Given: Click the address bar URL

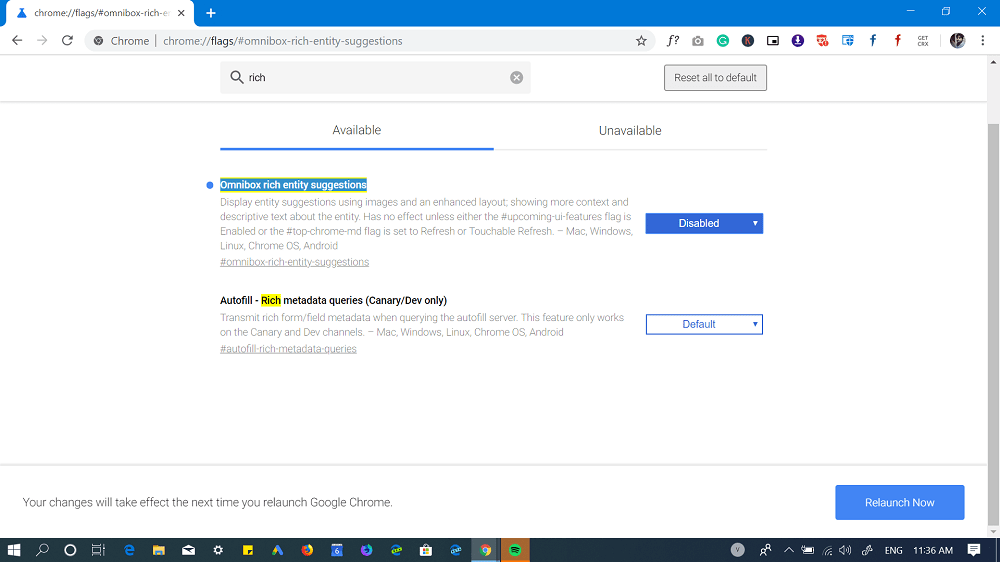Looking at the screenshot, I should pyautogui.click(x=283, y=41).
